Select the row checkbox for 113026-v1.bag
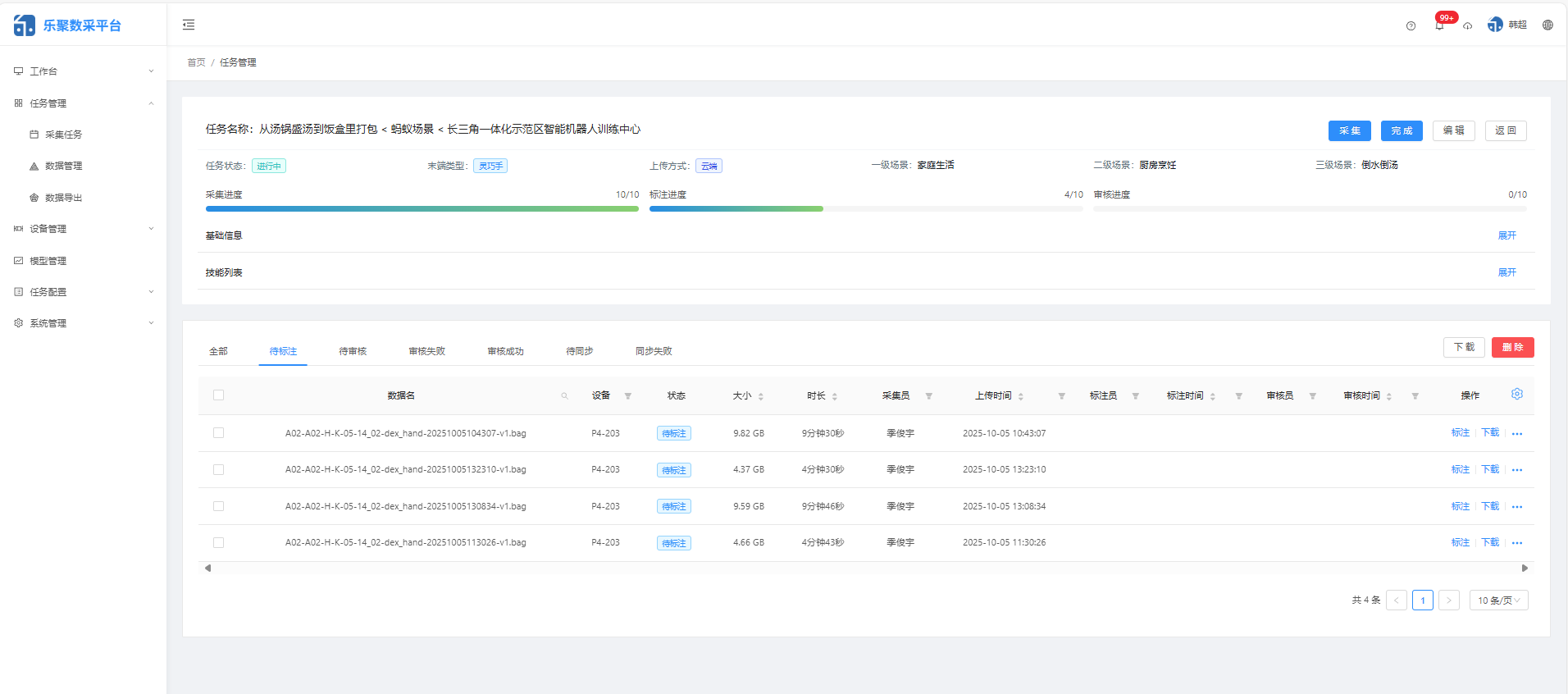This screenshot has width=1568, height=694. point(218,543)
